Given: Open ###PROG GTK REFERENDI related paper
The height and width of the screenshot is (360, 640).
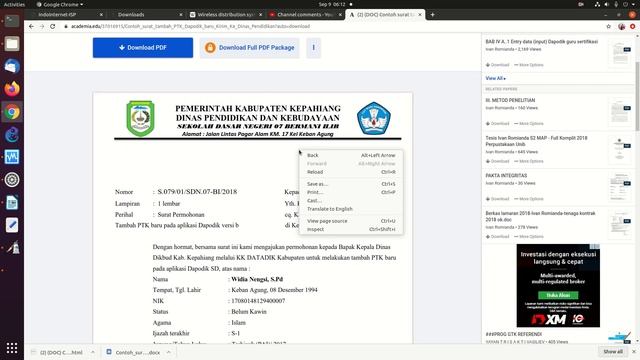Looking at the screenshot, I should 513,334.
